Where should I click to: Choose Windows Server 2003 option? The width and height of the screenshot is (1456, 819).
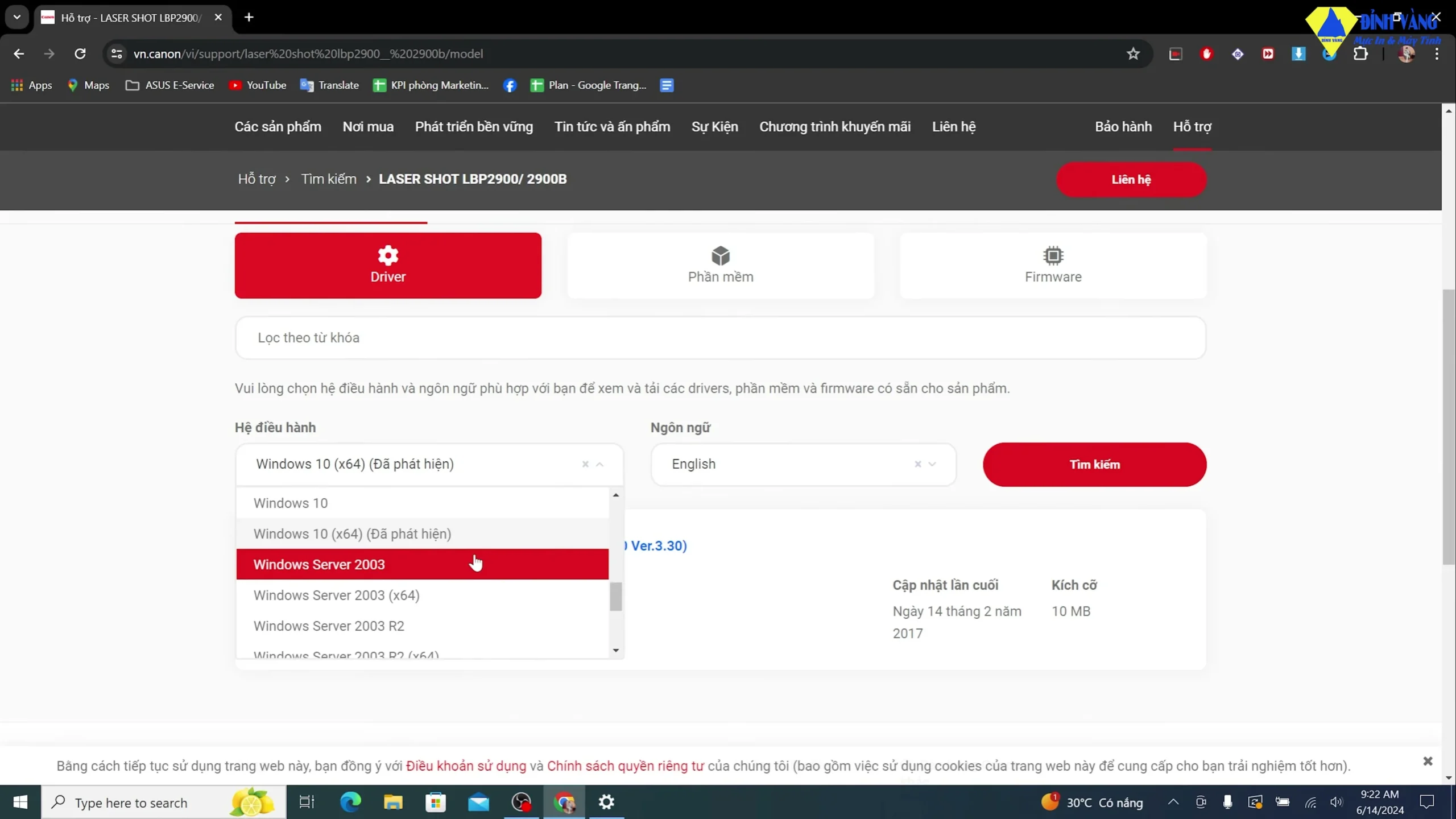tap(423, 564)
